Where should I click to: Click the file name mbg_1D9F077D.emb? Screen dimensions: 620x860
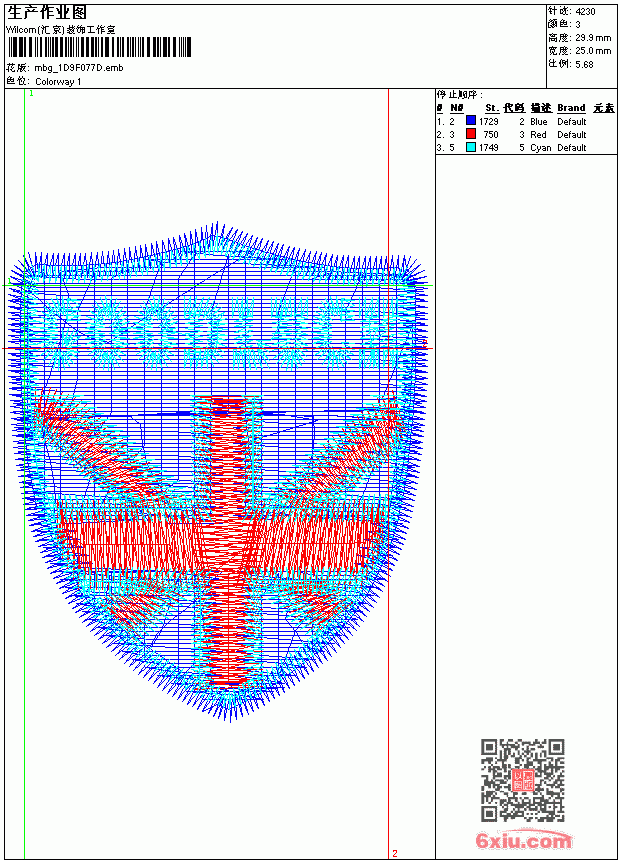click(x=78, y=68)
